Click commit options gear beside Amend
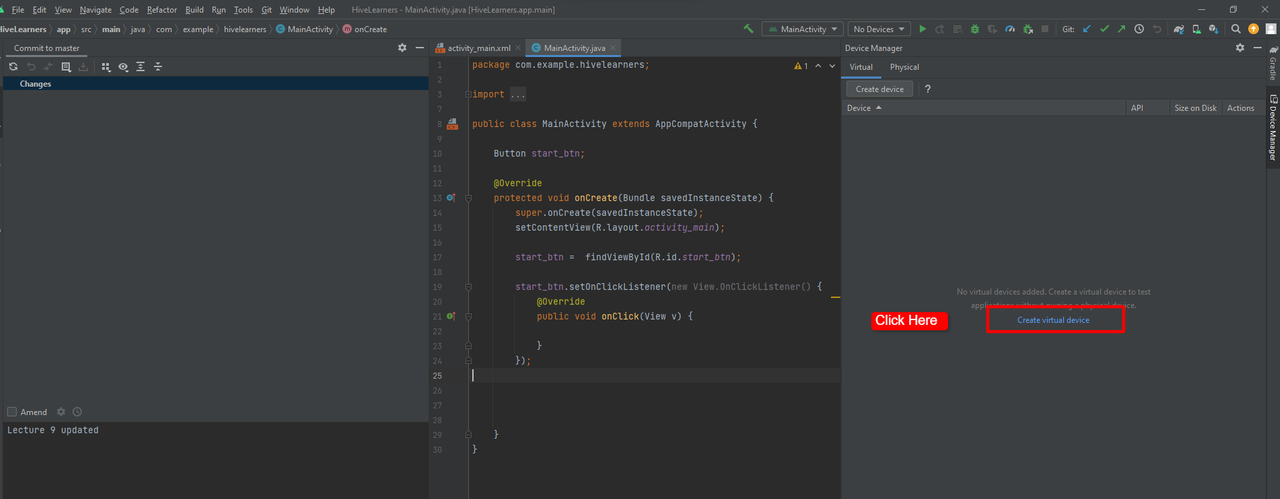 [x=61, y=412]
